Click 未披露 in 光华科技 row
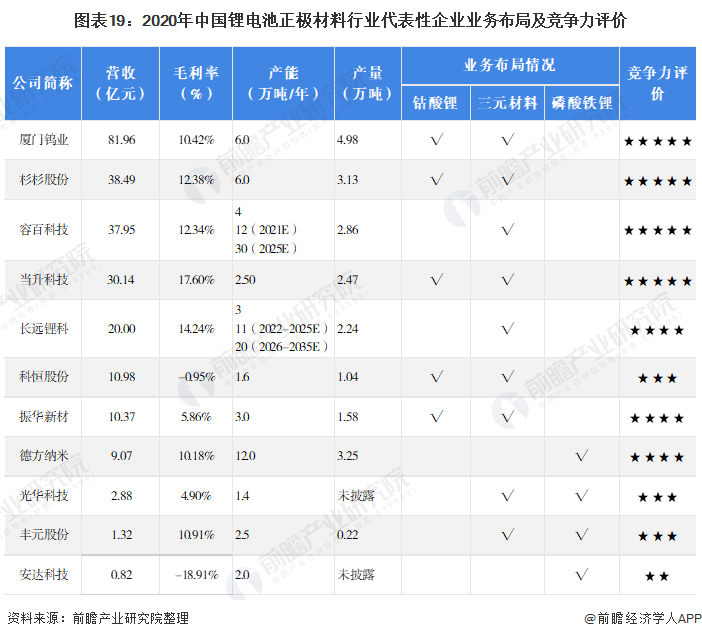Viewport: 702px width, 639px height. point(356,496)
